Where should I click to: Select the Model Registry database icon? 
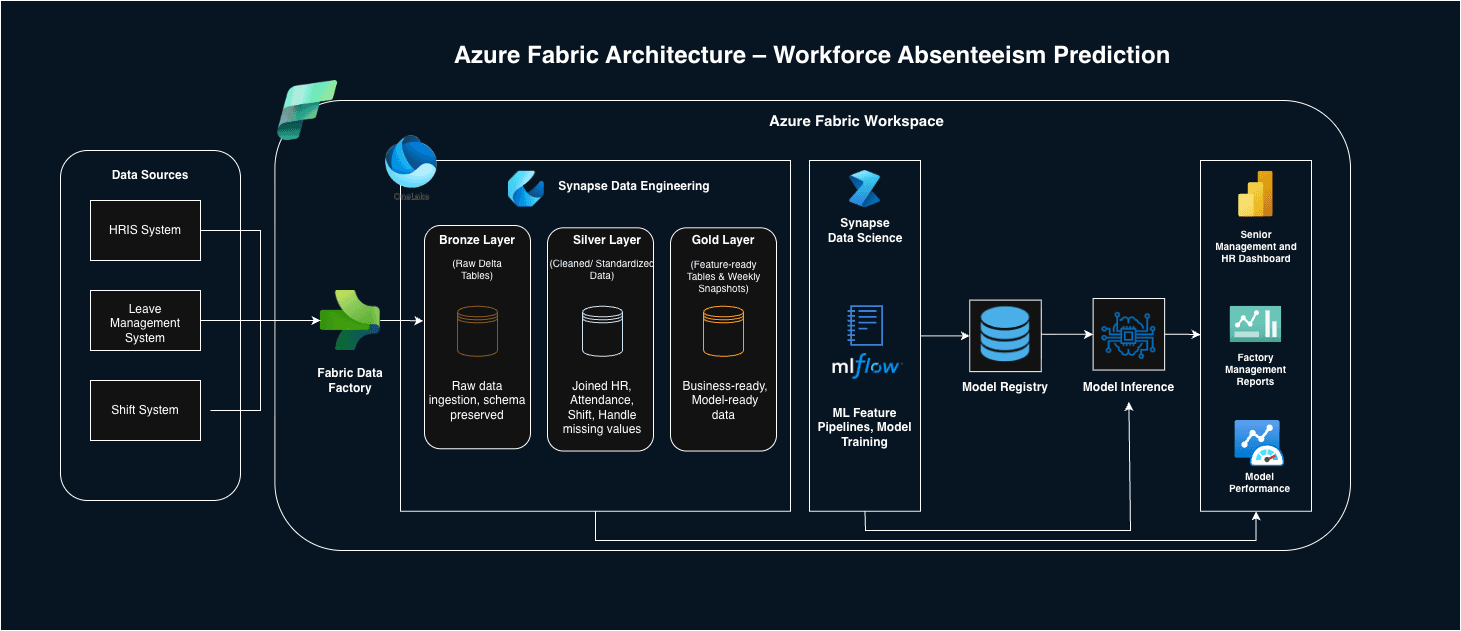1005,335
